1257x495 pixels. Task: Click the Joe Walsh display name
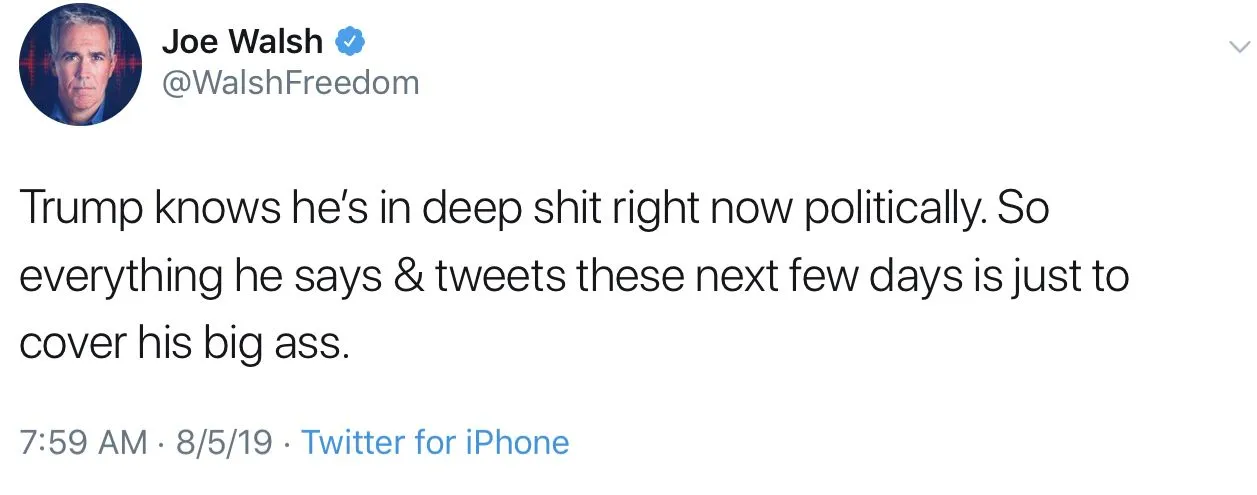(242, 42)
